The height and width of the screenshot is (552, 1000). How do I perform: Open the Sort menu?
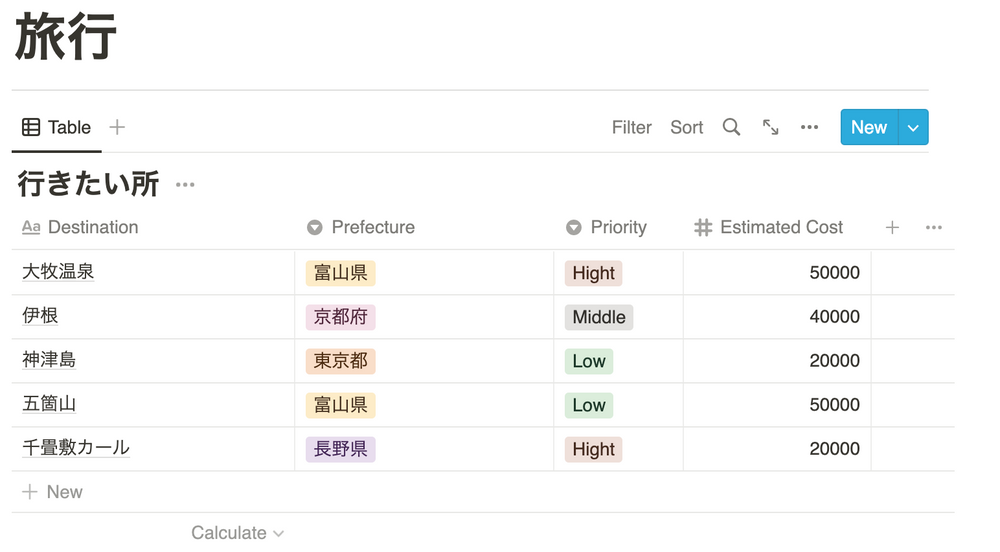(x=686, y=127)
